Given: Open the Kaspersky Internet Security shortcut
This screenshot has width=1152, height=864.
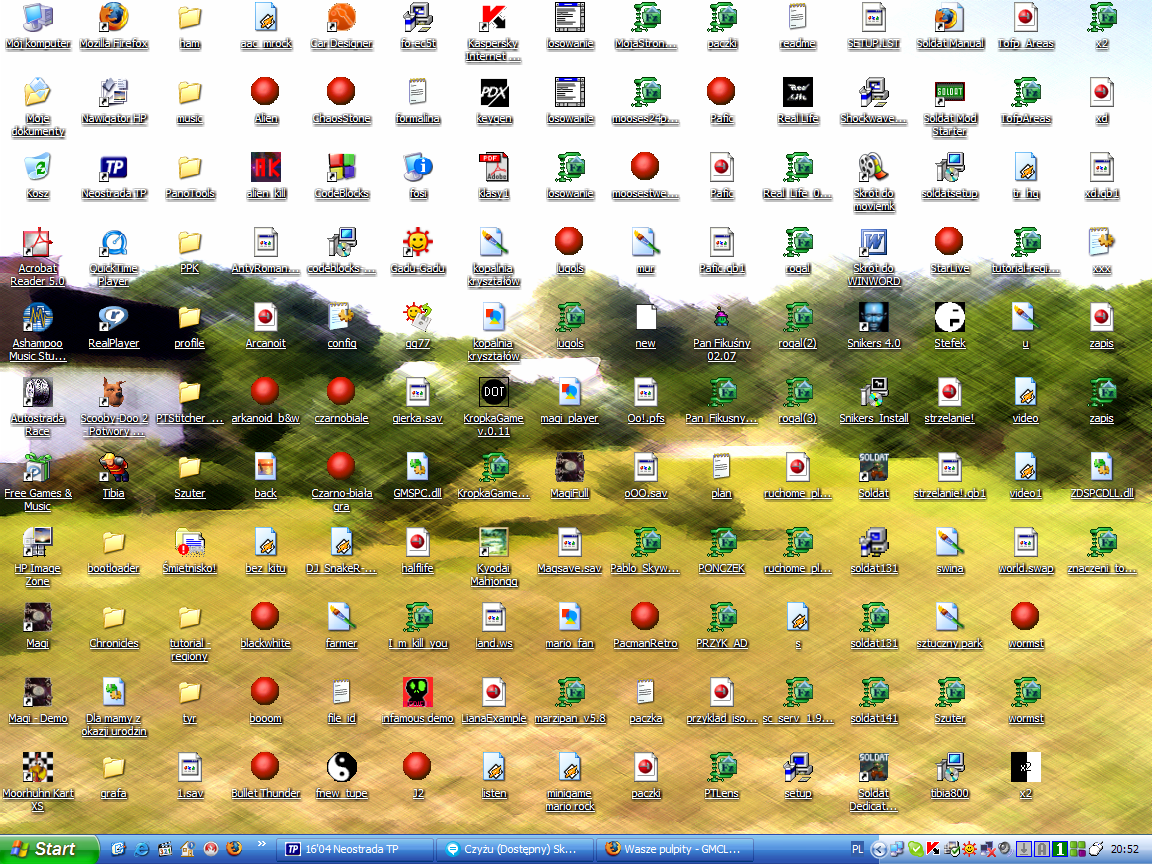Looking at the screenshot, I should [493, 19].
